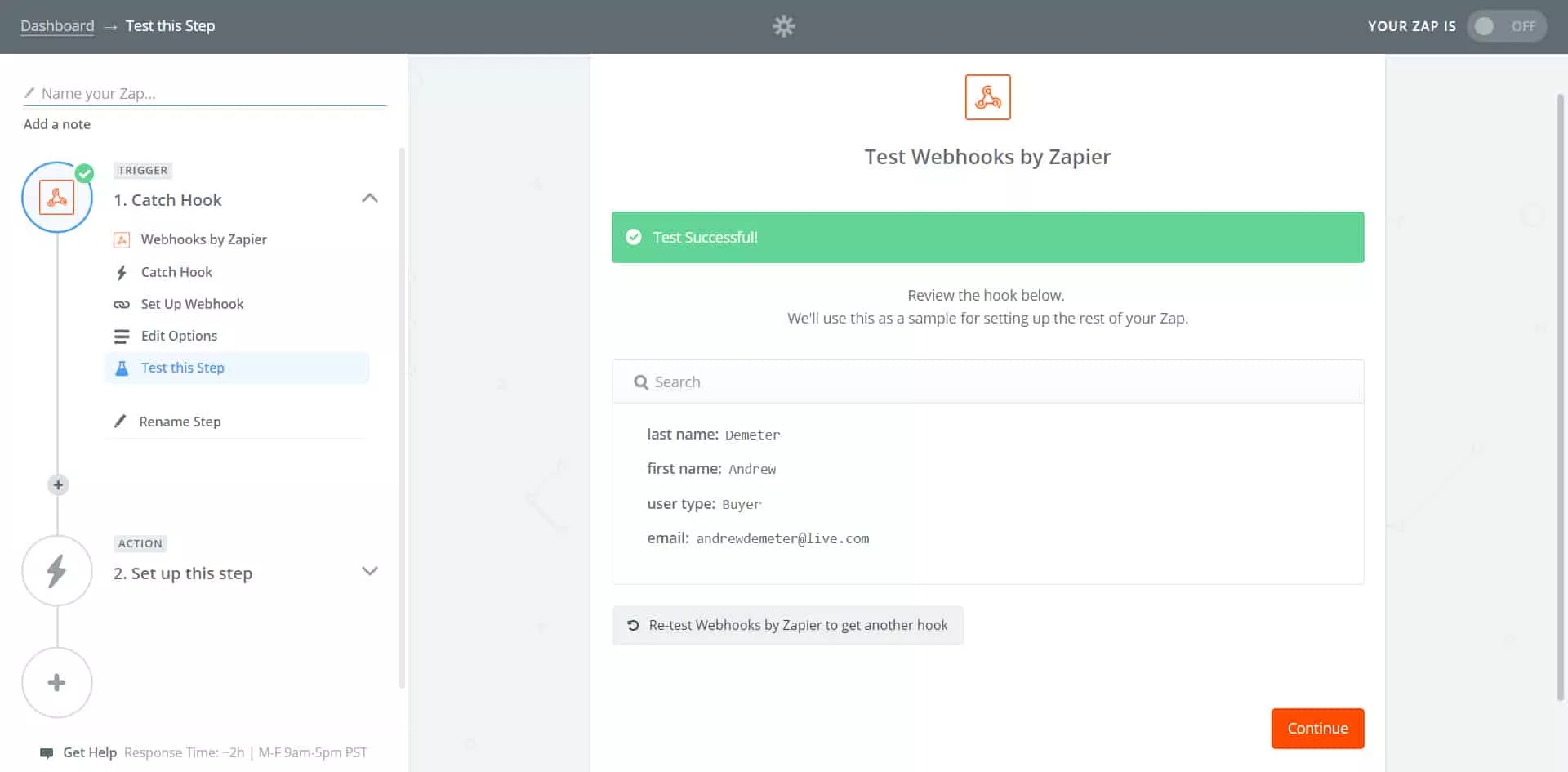Click the action step lightning circle icon
The width and height of the screenshot is (1568, 772).
pos(57,570)
